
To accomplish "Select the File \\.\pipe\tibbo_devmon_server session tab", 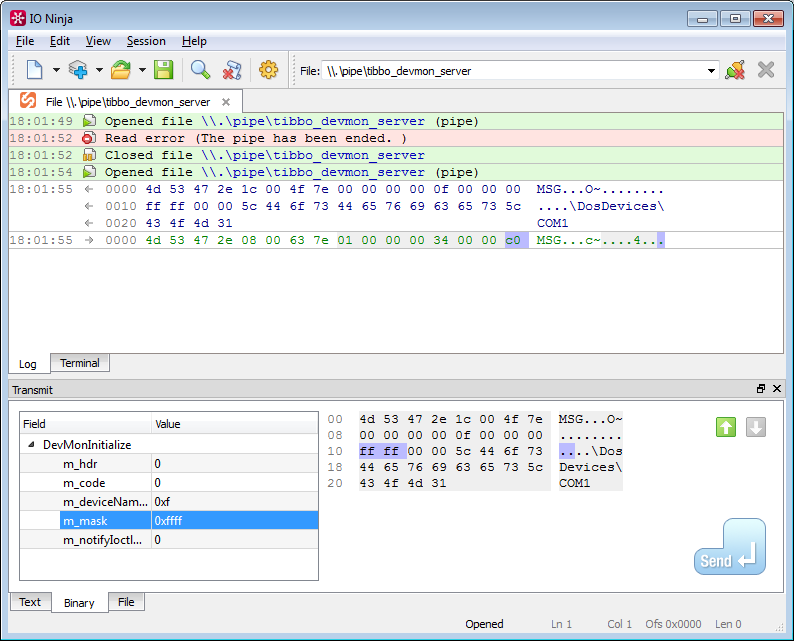I will coord(128,102).
